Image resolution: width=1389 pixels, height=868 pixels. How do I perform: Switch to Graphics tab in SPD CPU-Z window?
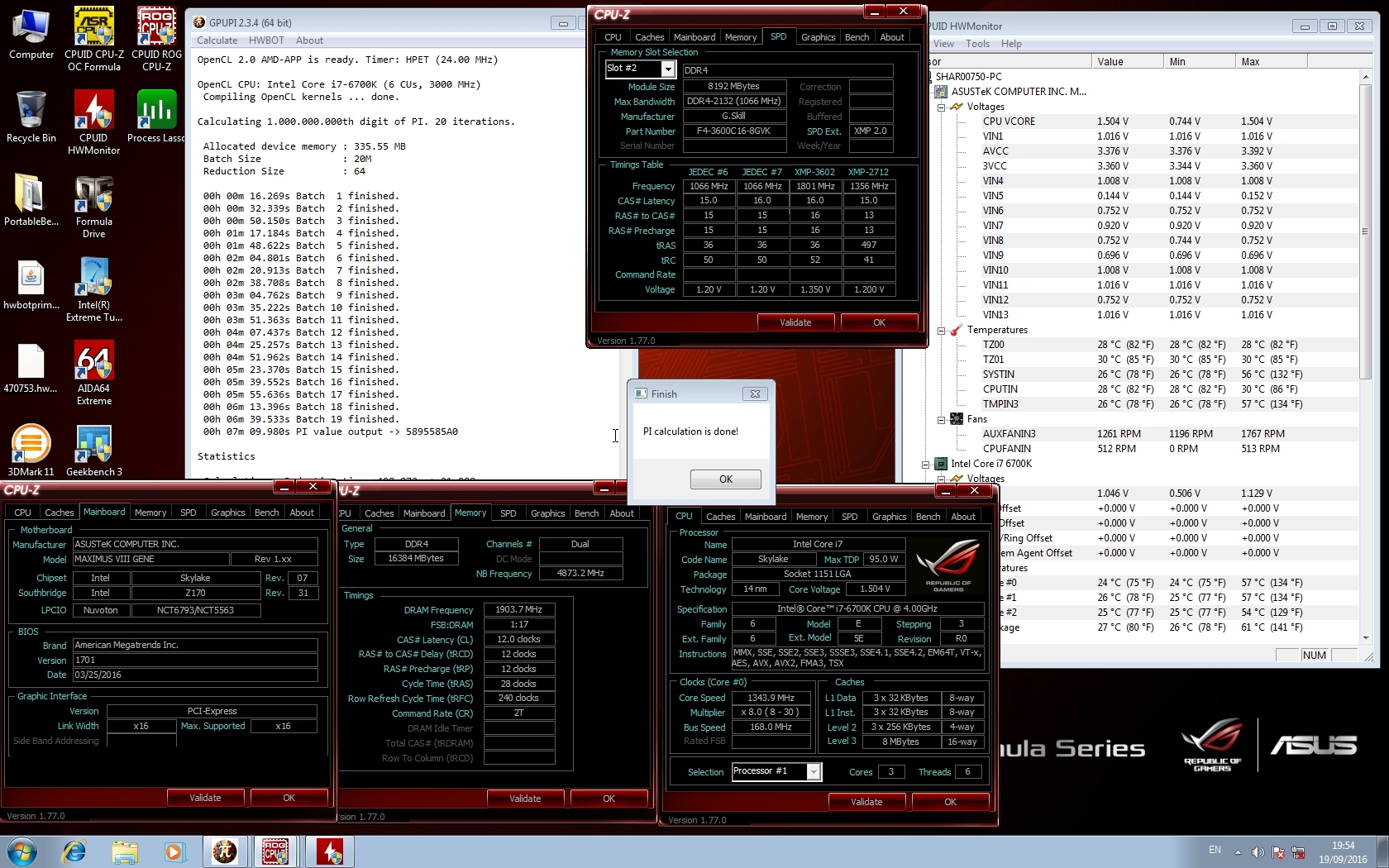818,37
